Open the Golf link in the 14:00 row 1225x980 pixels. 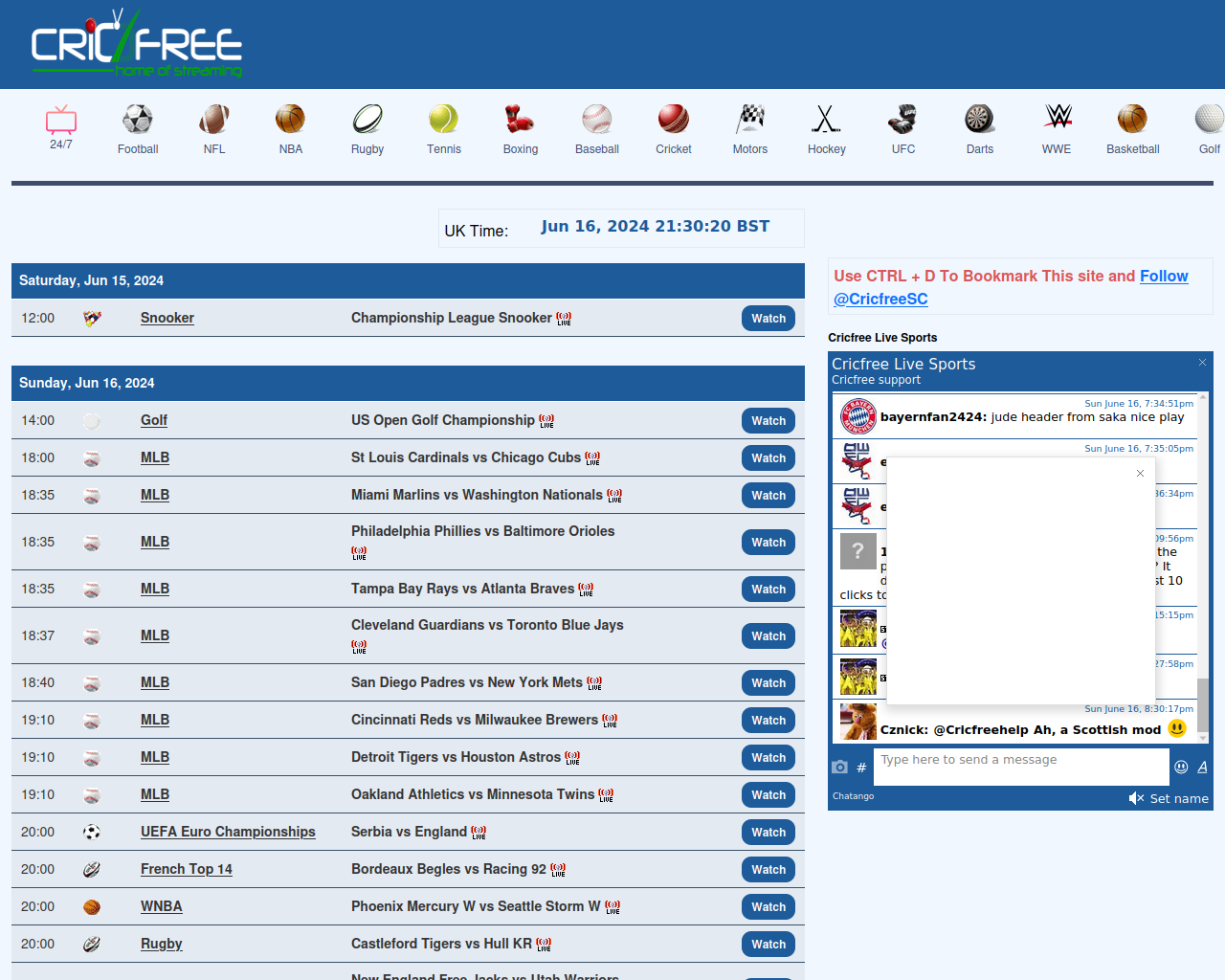tap(154, 420)
